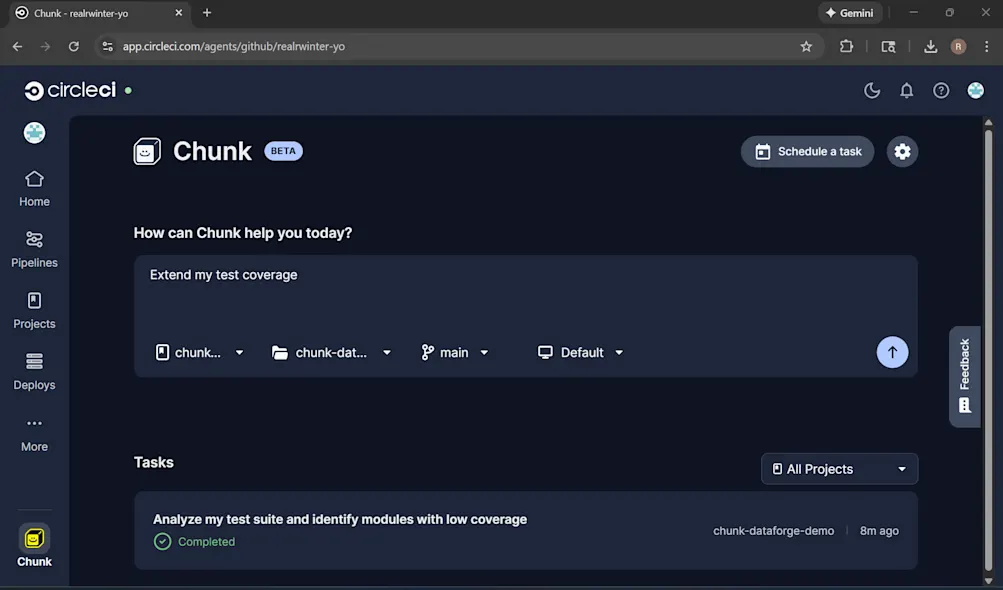Submit the prompt with the arrow button
Image resolution: width=1003 pixels, height=590 pixels.
[891, 352]
